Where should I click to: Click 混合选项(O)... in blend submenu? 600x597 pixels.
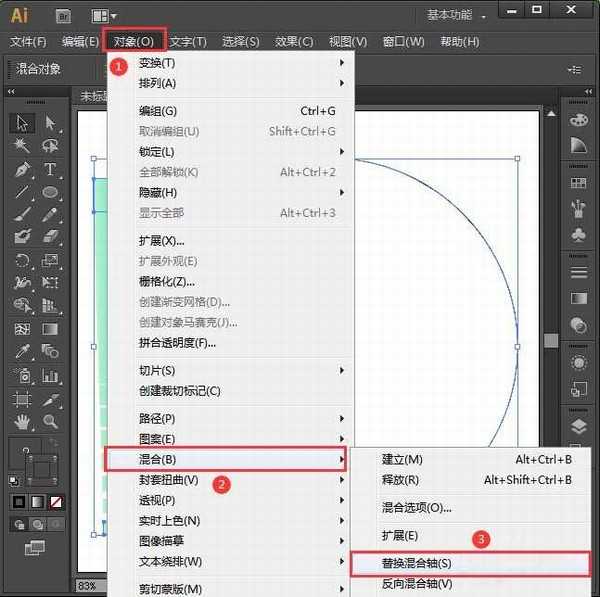point(416,507)
